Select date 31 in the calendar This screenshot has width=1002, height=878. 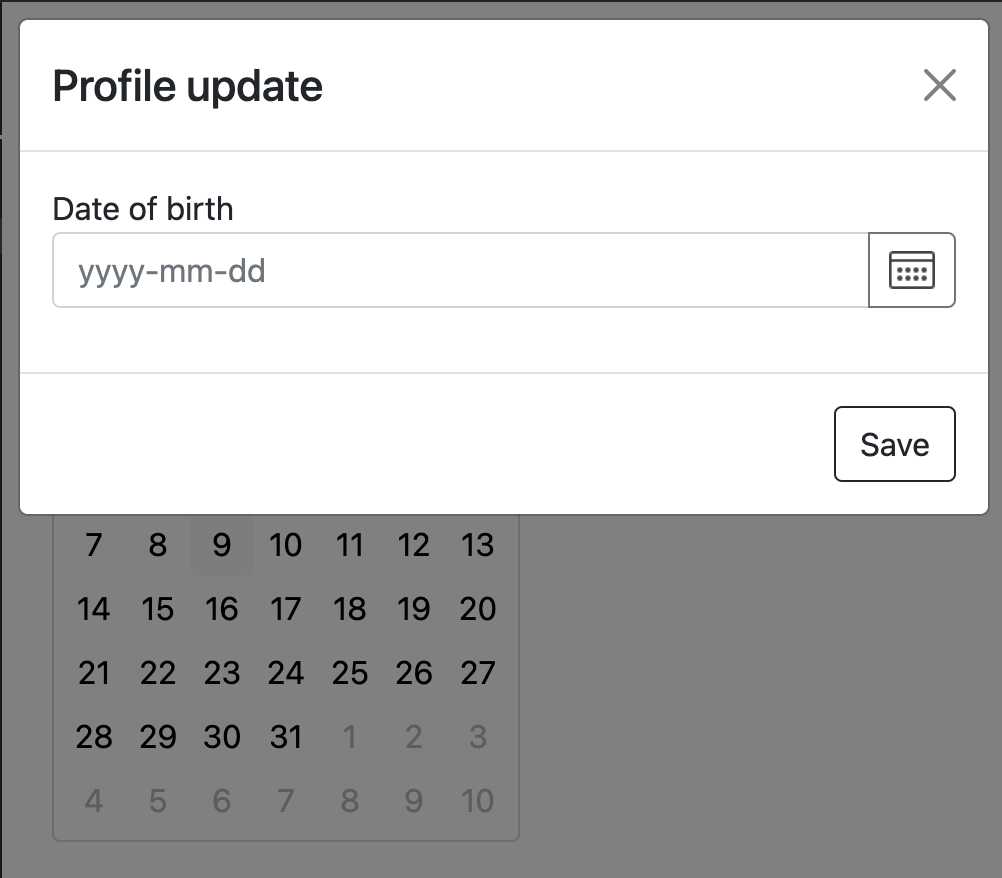[x=285, y=737]
